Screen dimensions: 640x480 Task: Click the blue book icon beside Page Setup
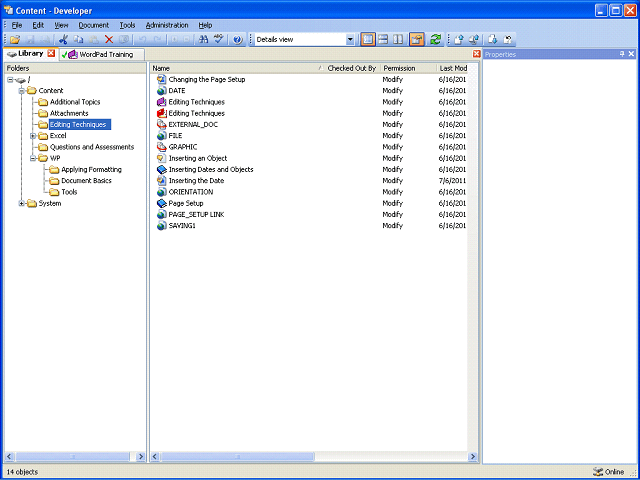162,203
